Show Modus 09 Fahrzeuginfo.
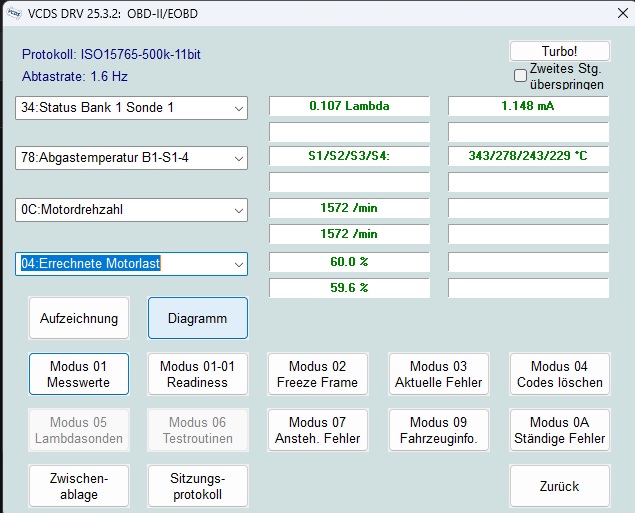Image resolution: width=635 pixels, height=513 pixels. pyautogui.click(x=438, y=430)
